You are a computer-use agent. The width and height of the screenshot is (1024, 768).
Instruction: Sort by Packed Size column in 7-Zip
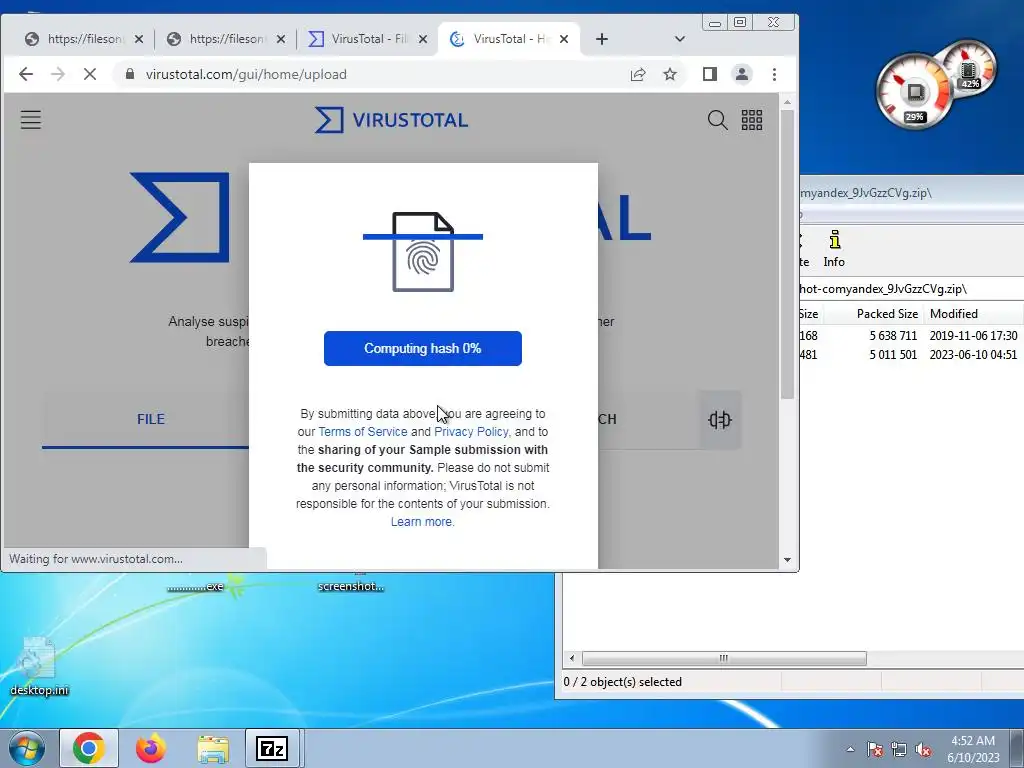pyautogui.click(x=886, y=314)
